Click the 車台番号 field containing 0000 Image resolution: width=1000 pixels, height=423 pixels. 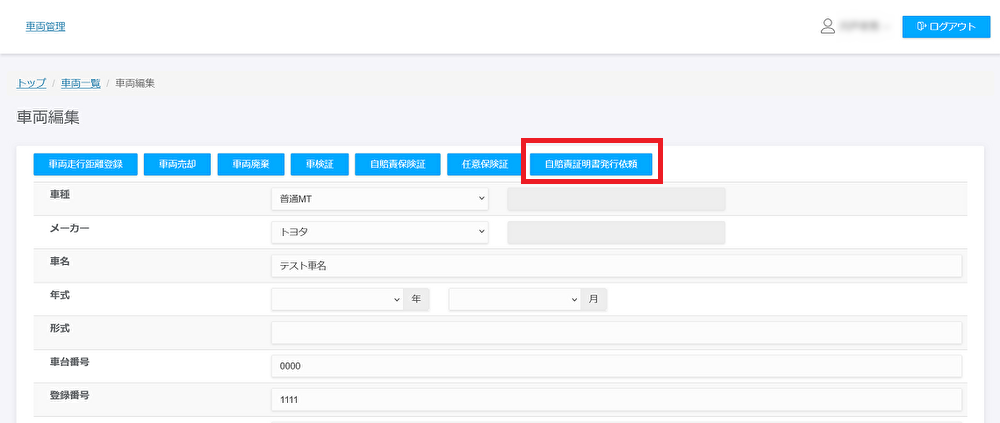point(615,366)
